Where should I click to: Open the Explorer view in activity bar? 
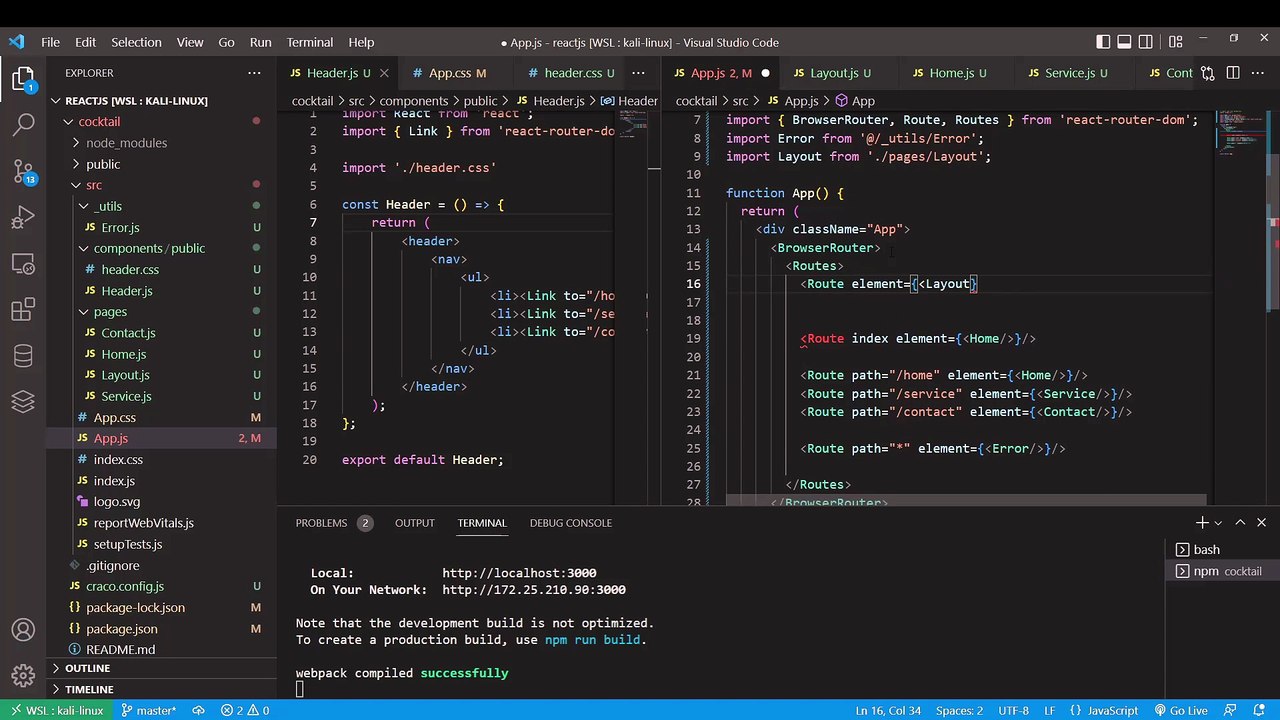(x=23, y=79)
